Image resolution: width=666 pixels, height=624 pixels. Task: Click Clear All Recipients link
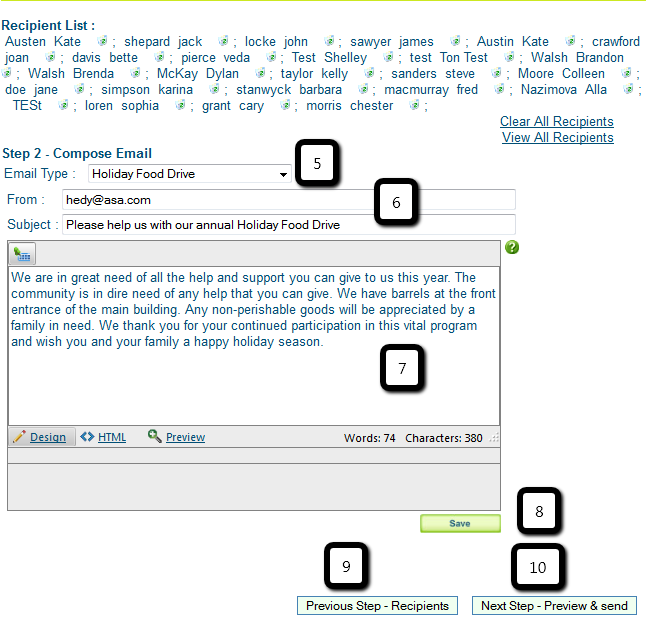[x=557, y=122]
